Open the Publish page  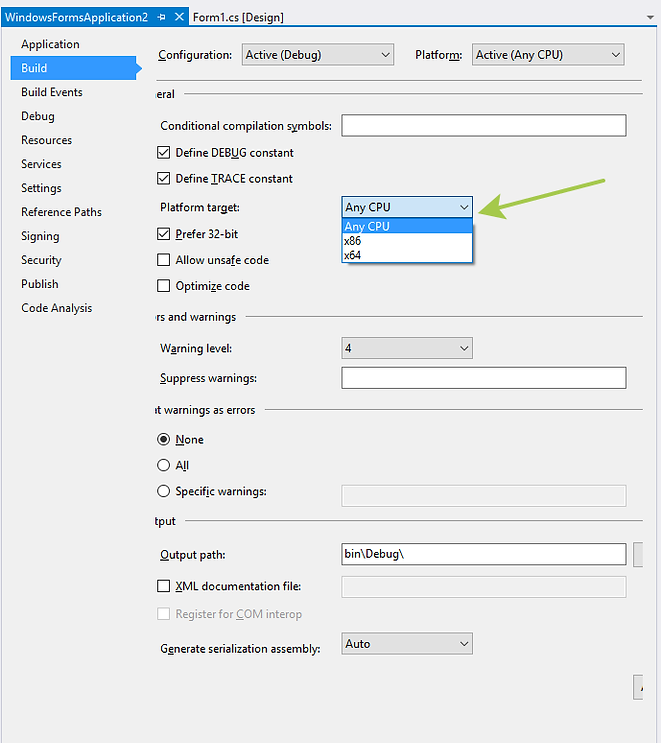tap(40, 284)
